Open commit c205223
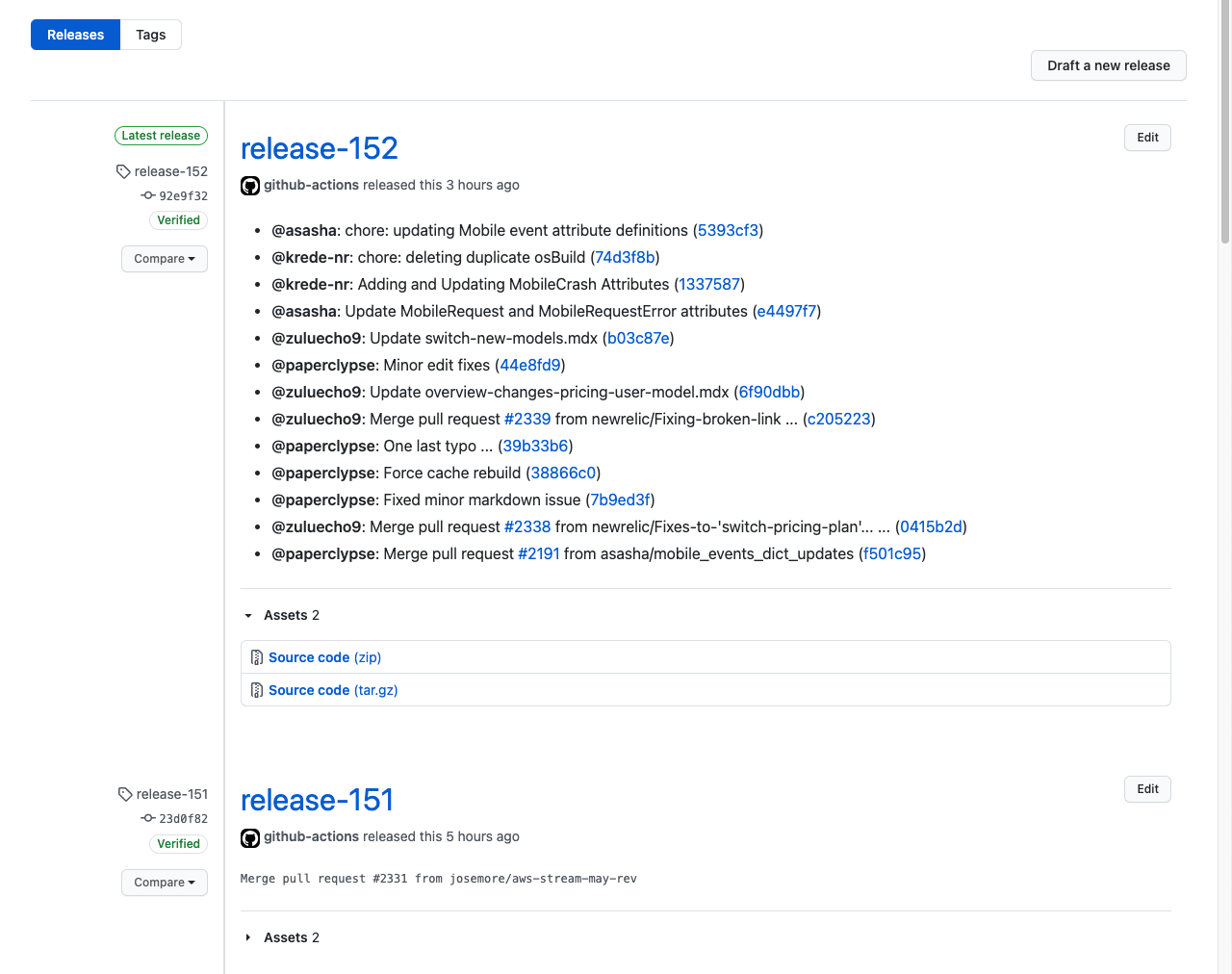The height and width of the screenshot is (974, 1232). [839, 419]
